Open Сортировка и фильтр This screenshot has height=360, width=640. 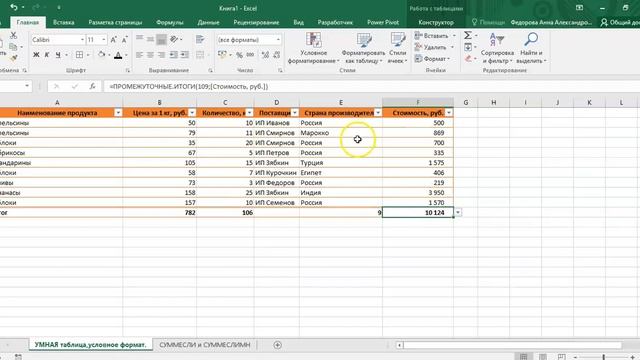(x=497, y=48)
